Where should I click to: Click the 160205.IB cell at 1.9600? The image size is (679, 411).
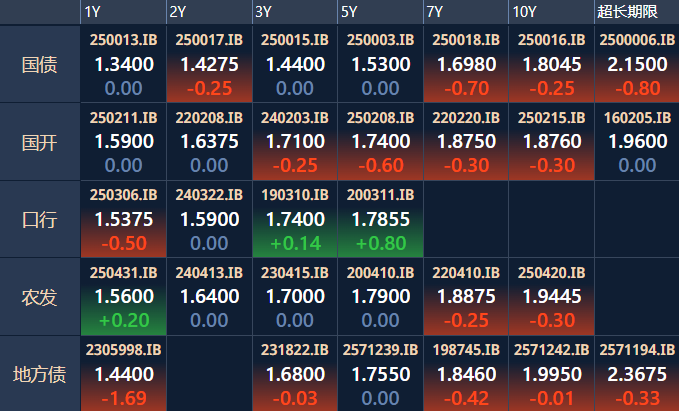coord(635,142)
